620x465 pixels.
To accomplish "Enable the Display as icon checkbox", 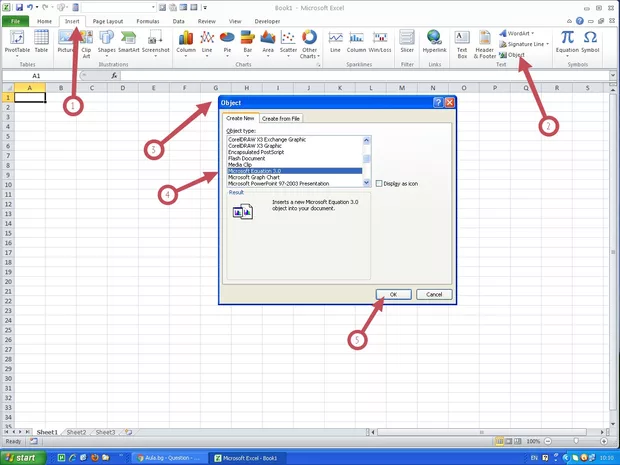I will 379,183.
